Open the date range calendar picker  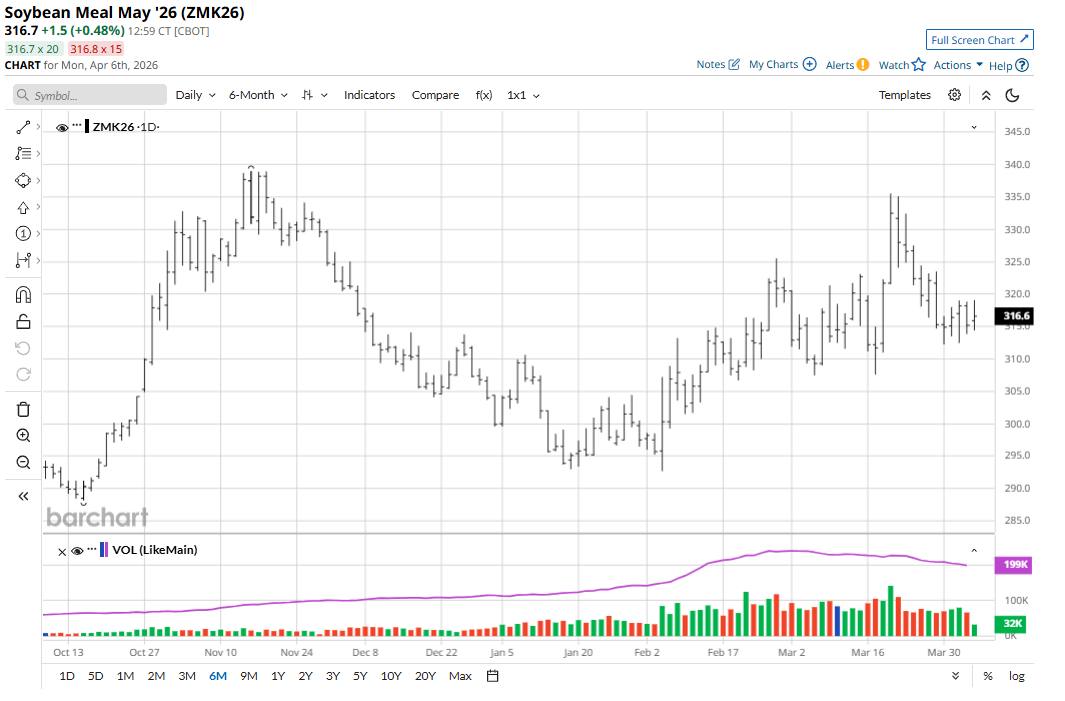tap(493, 676)
